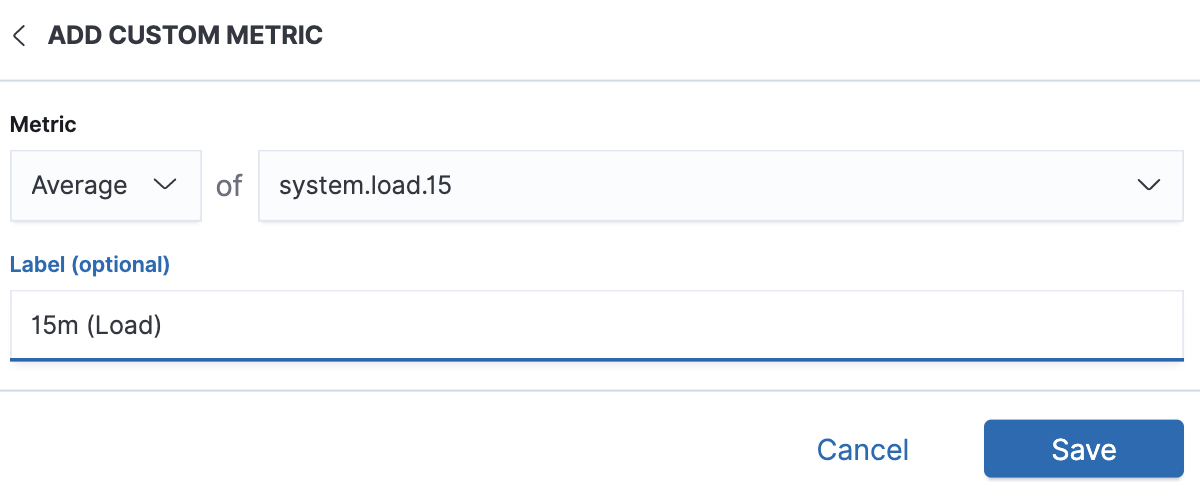Click the ADD CUSTOM METRIC heading
The image size is (1200, 498).
(x=185, y=36)
